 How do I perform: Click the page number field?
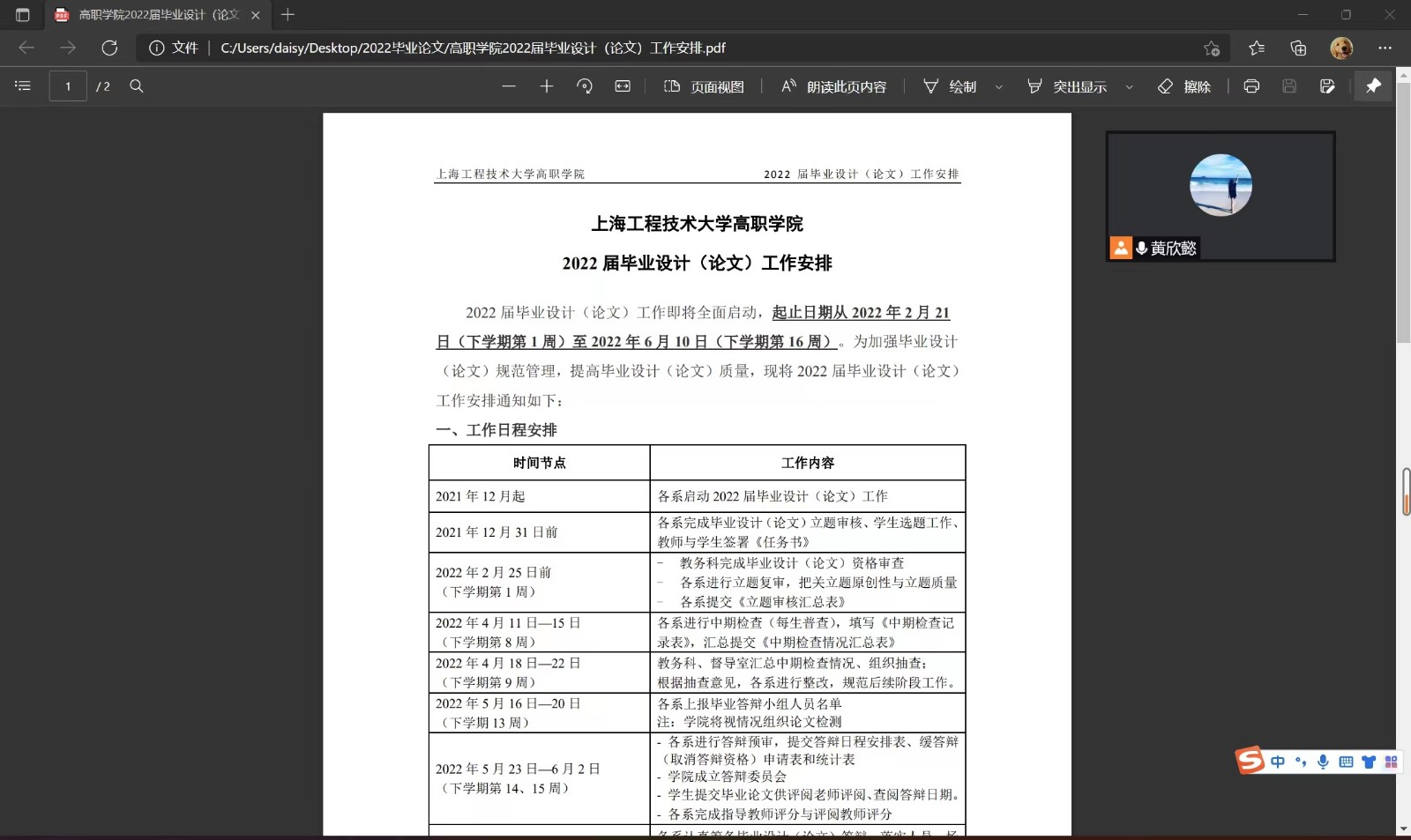68,85
